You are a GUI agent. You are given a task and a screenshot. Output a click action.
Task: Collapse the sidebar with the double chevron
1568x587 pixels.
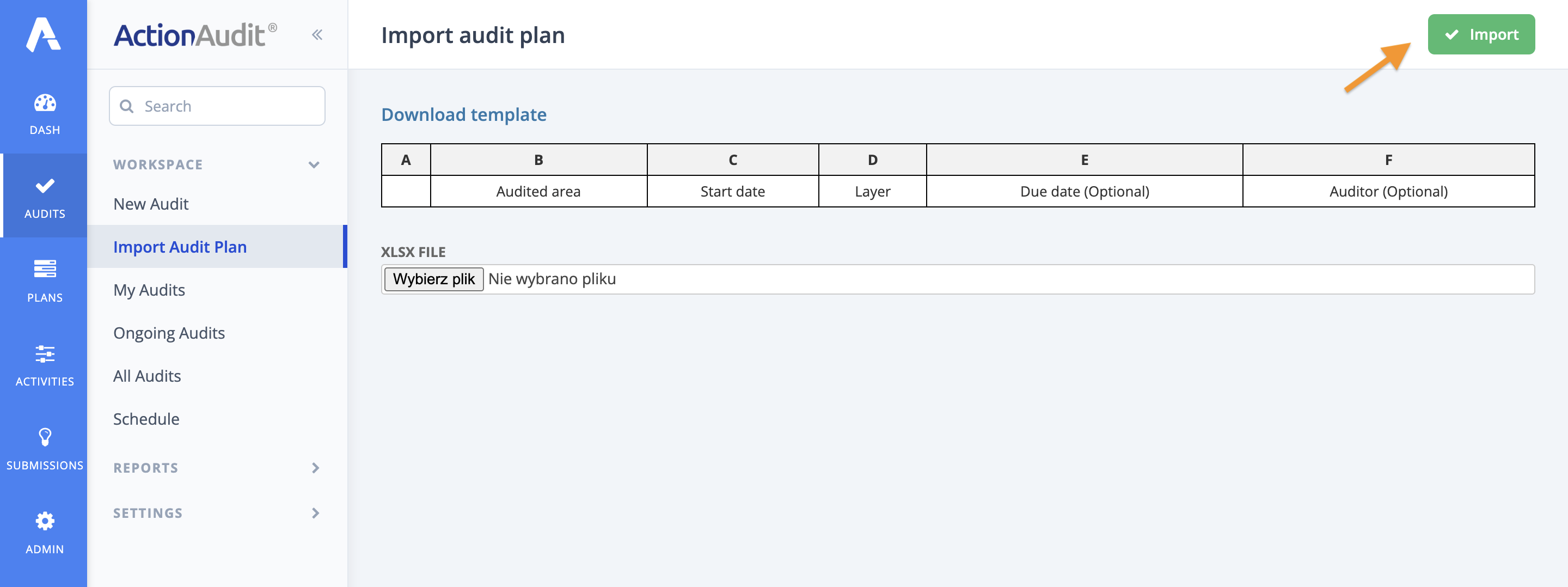(x=316, y=35)
